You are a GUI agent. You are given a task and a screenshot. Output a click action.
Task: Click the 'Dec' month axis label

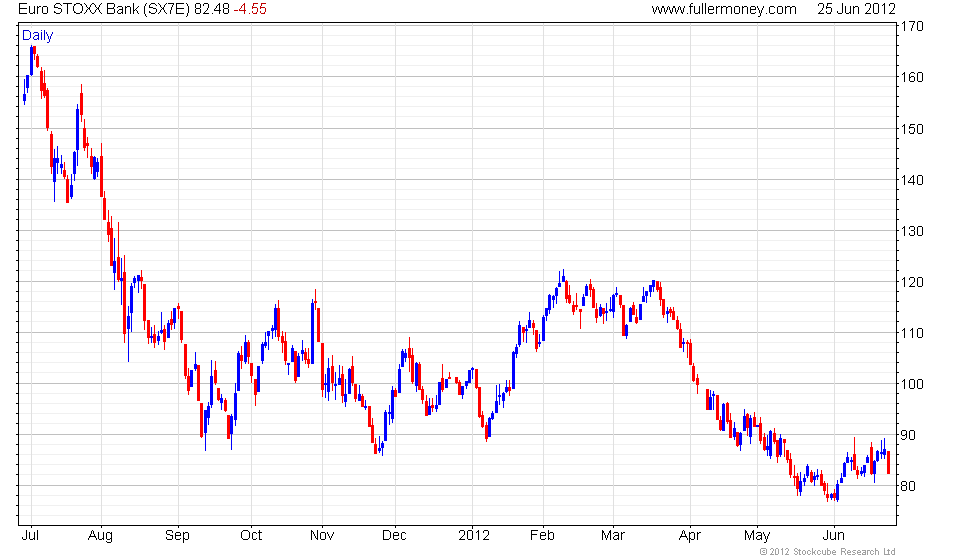[x=394, y=536]
